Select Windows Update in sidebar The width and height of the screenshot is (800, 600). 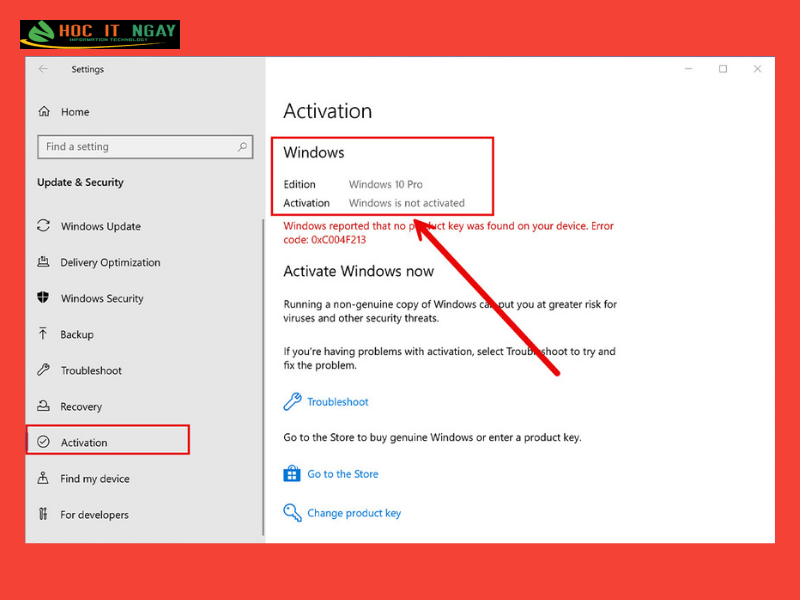pyautogui.click(x=101, y=226)
